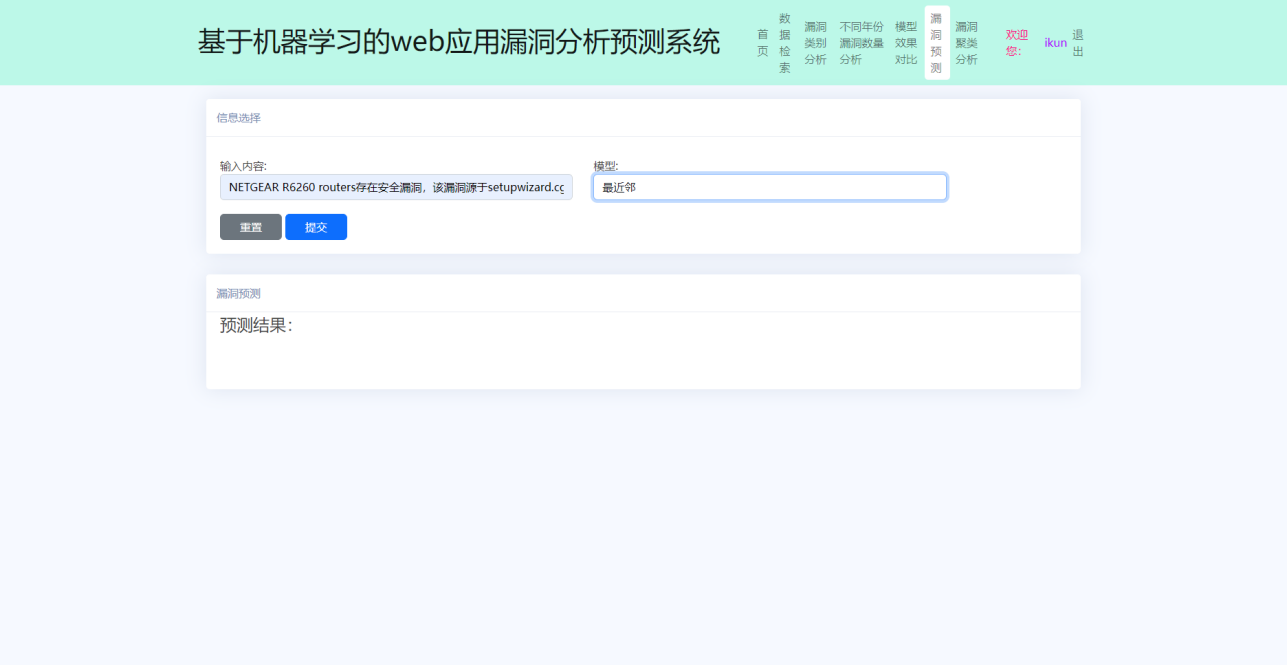Click the 退出 logout link
This screenshot has height=665, width=1287.
1078,43
